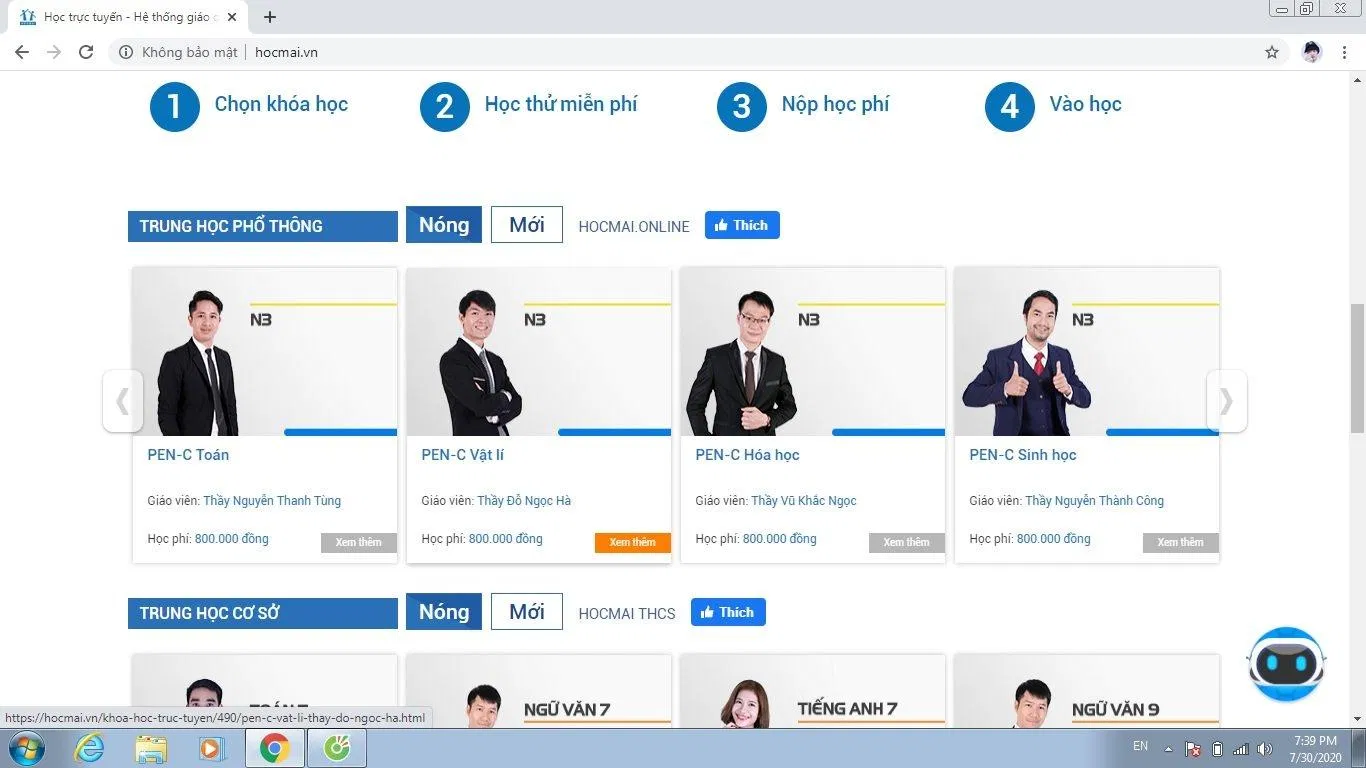This screenshot has height=768, width=1366.
Task: Select the Nóng tab for TRUNG HỌC CƠ SỞ
Action: pos(443,611)
